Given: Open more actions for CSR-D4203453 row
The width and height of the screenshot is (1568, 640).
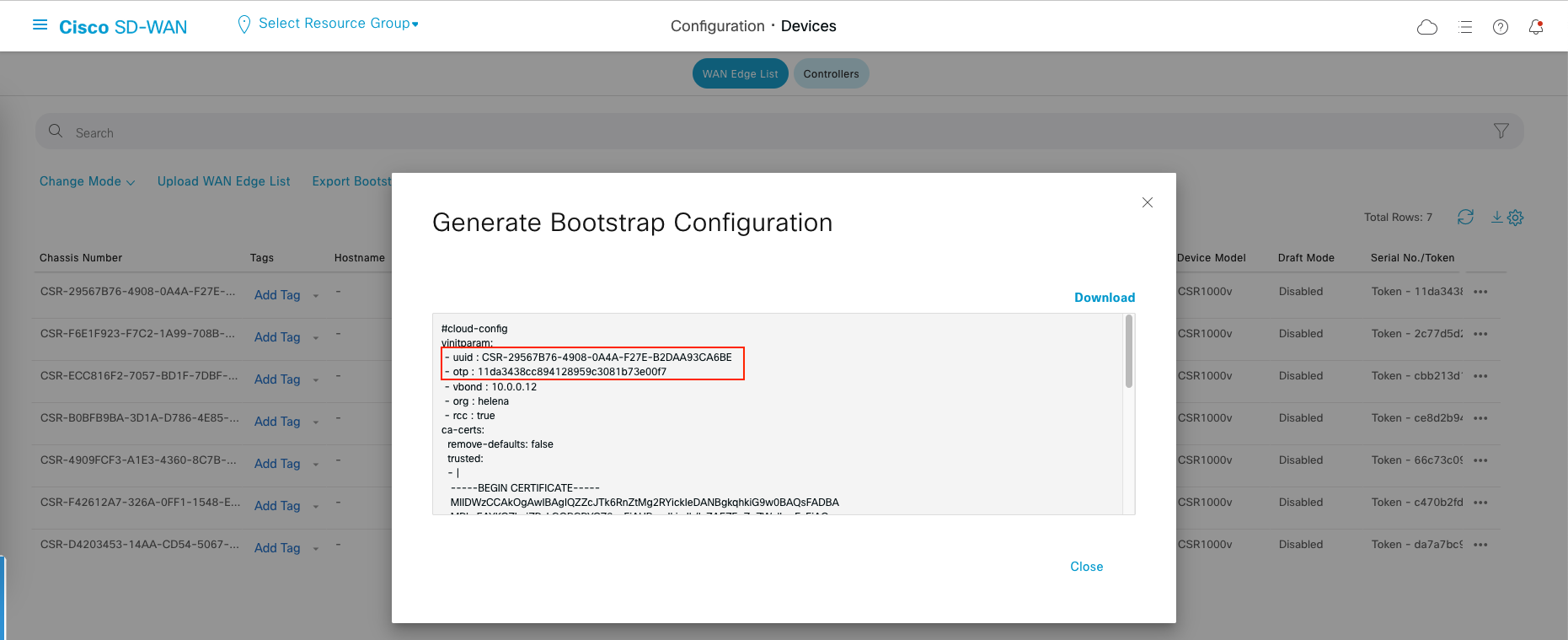Looking at the screenshot, I should click(1480, 545).
